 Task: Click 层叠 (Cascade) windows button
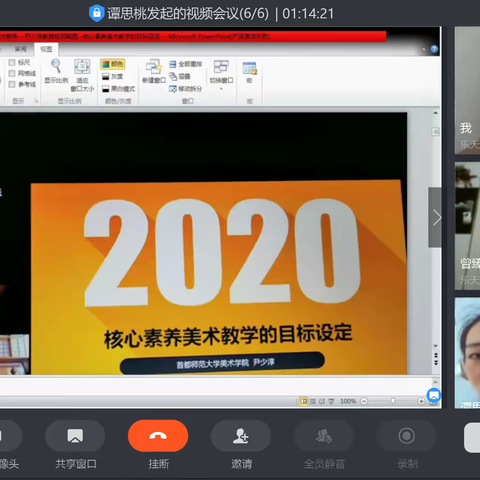coord(180,76)
